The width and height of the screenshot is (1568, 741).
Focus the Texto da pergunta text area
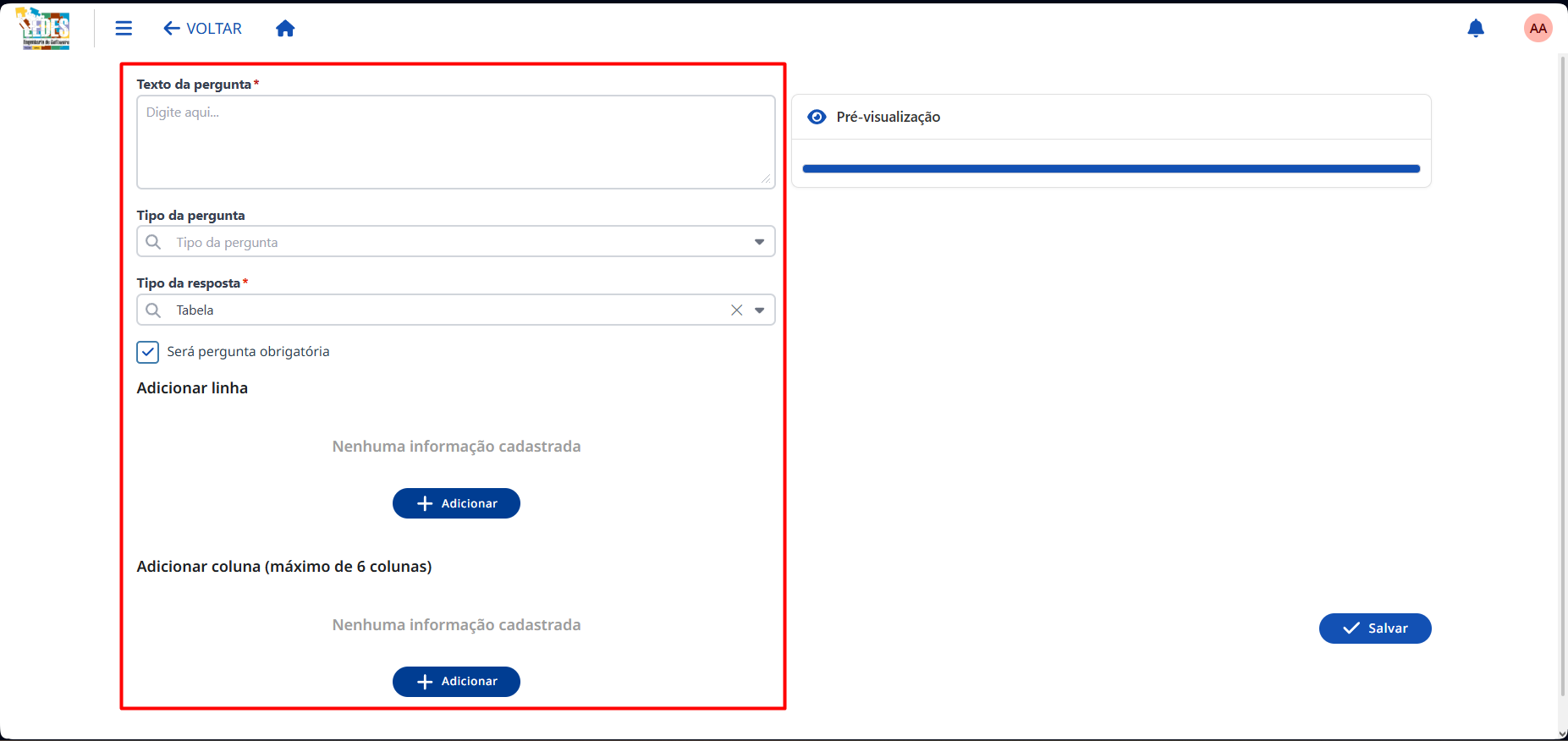coord(456,142)
